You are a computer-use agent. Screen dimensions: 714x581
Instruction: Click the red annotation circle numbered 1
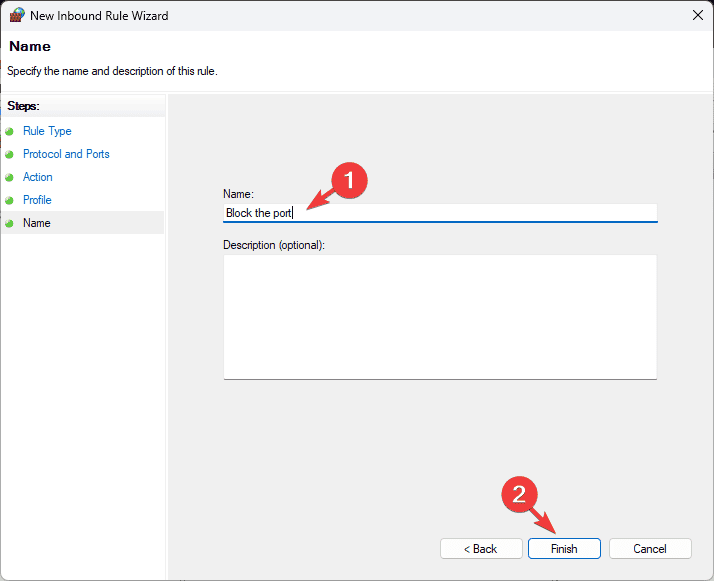point(349,180)
